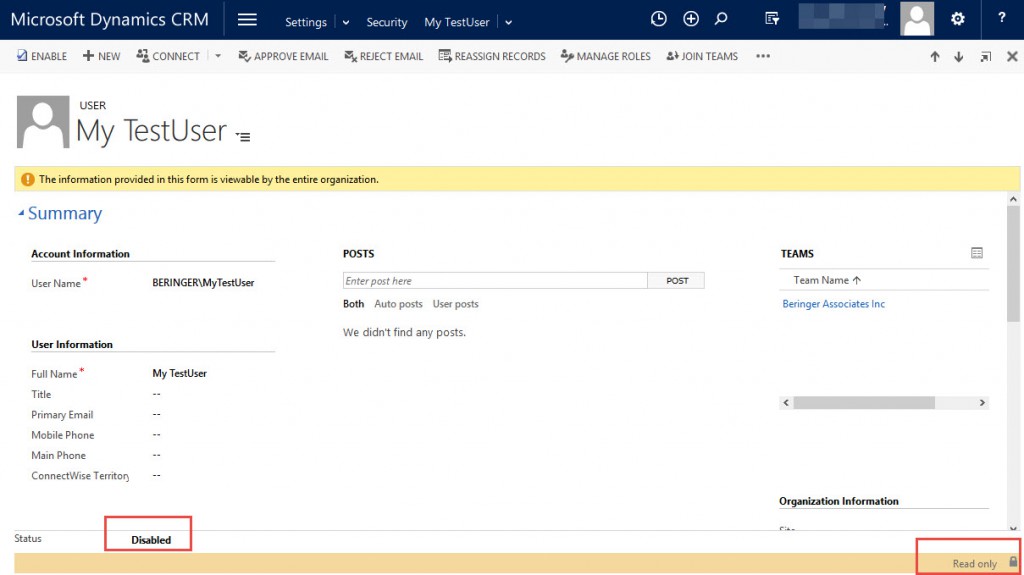
Task: Open the Settings area in nav bar
Action: pos(306,22)
